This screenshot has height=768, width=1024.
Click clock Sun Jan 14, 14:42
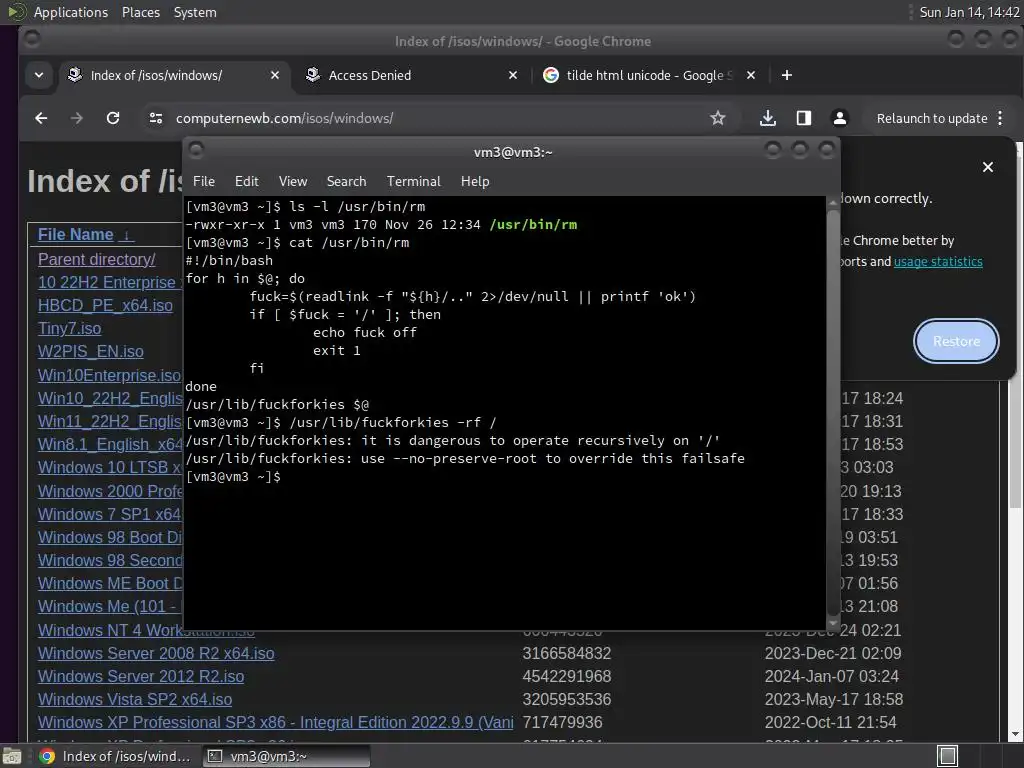[x=969, y=12]
